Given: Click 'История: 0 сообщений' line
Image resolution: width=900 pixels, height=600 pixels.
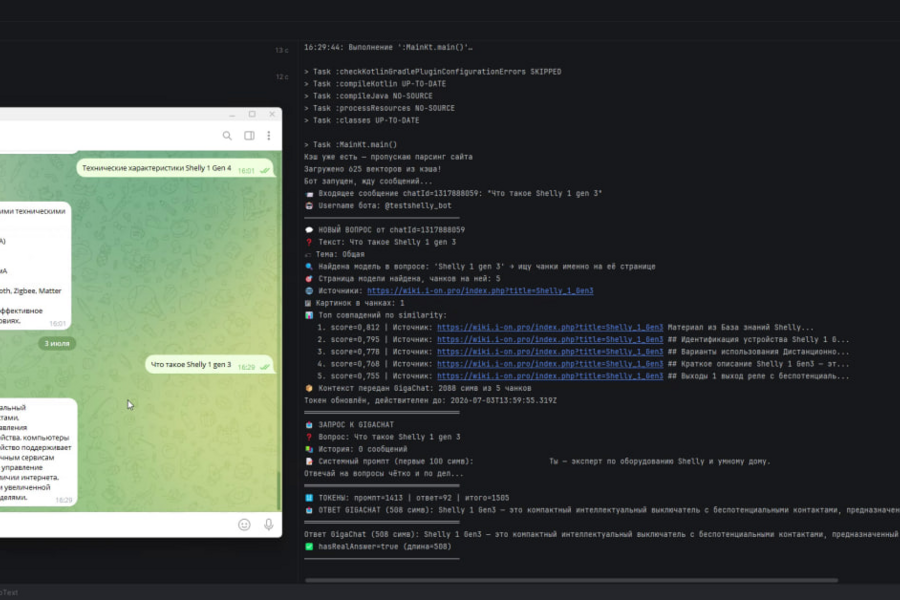Looking at the screenshot, I should 356,449.
